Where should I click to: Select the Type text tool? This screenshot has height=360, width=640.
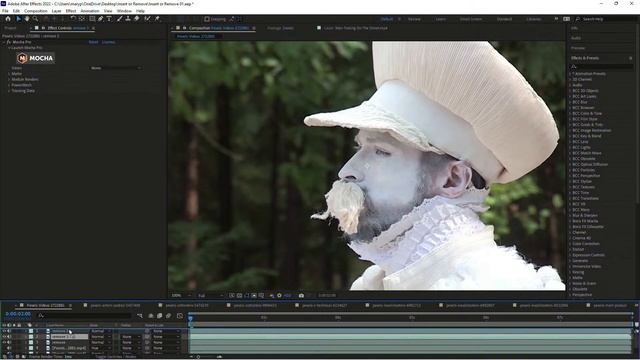(x=109, y=19)
